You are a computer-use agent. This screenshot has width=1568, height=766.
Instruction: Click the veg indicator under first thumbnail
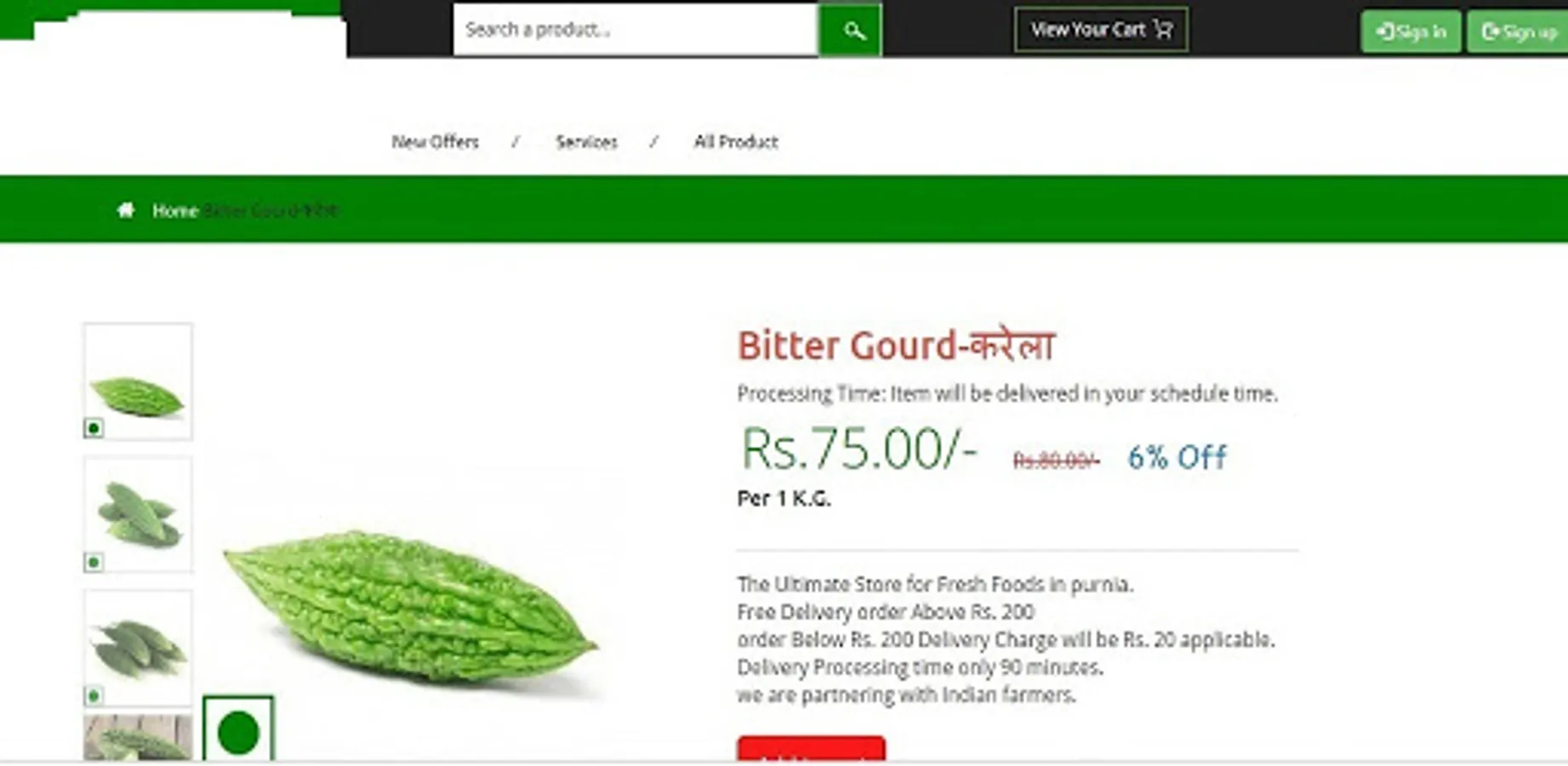point(94,427)
